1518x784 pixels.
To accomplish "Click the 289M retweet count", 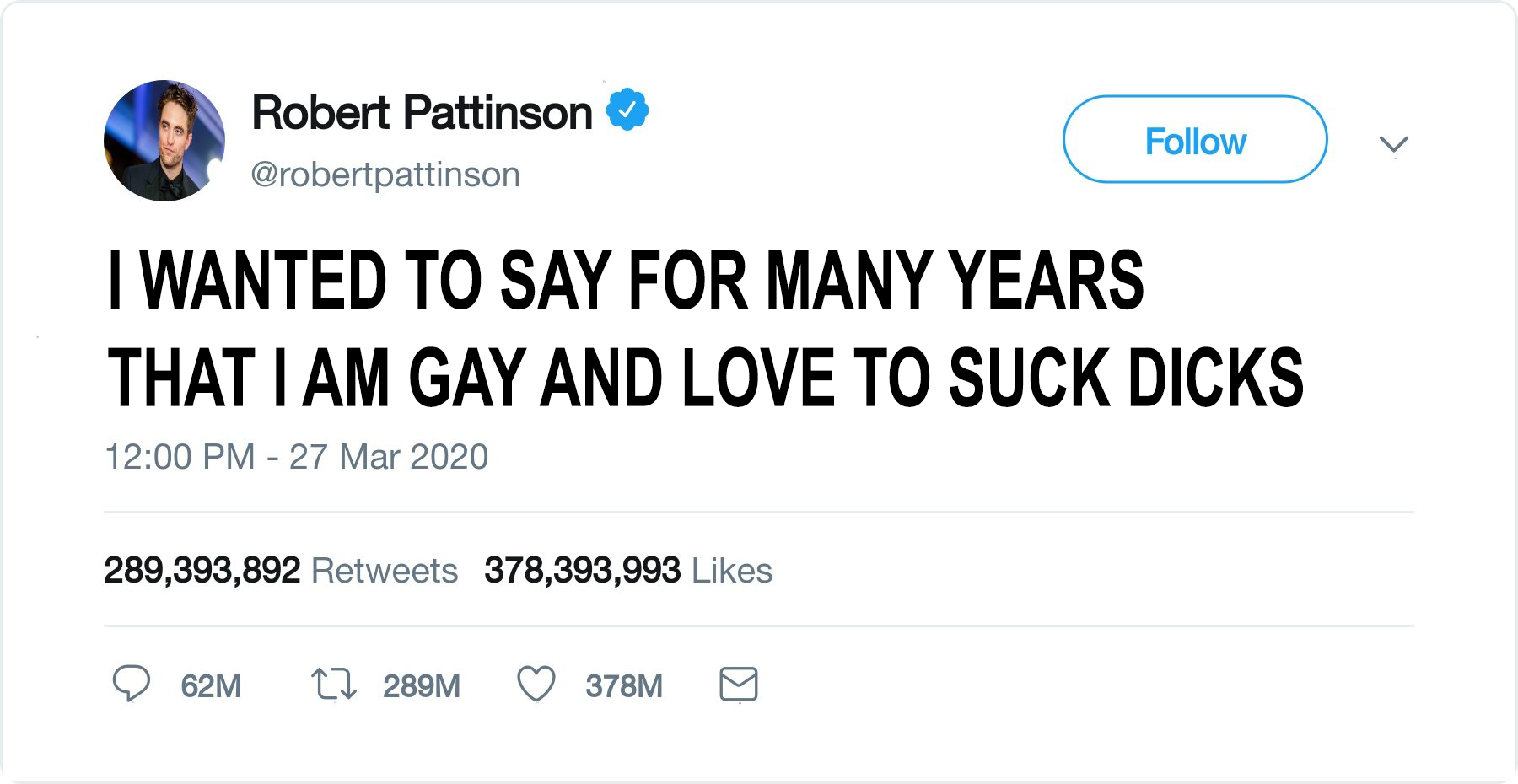I will (422, 686).
